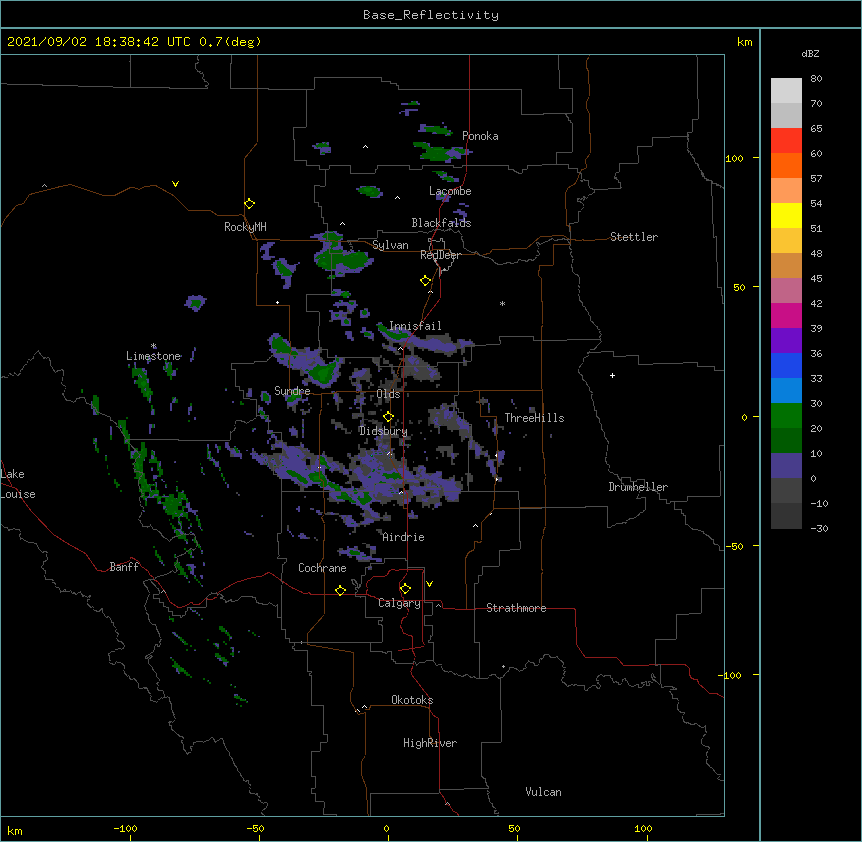Click the RedDeer city label

coord(440,255)
